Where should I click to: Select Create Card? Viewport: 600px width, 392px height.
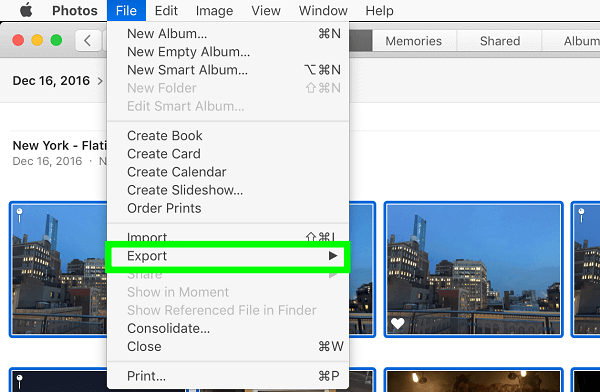[228, 154]
